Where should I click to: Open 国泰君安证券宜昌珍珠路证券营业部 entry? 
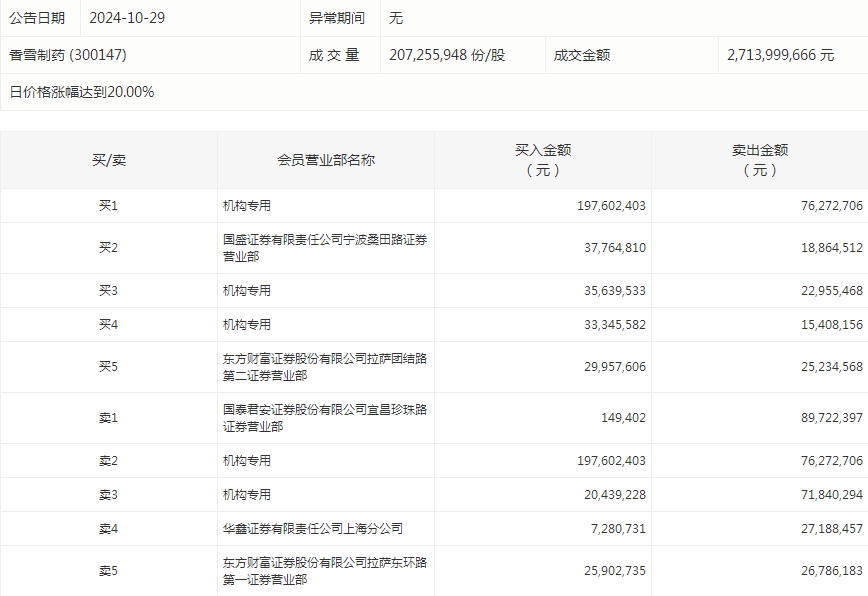click(x=326, y=418)
